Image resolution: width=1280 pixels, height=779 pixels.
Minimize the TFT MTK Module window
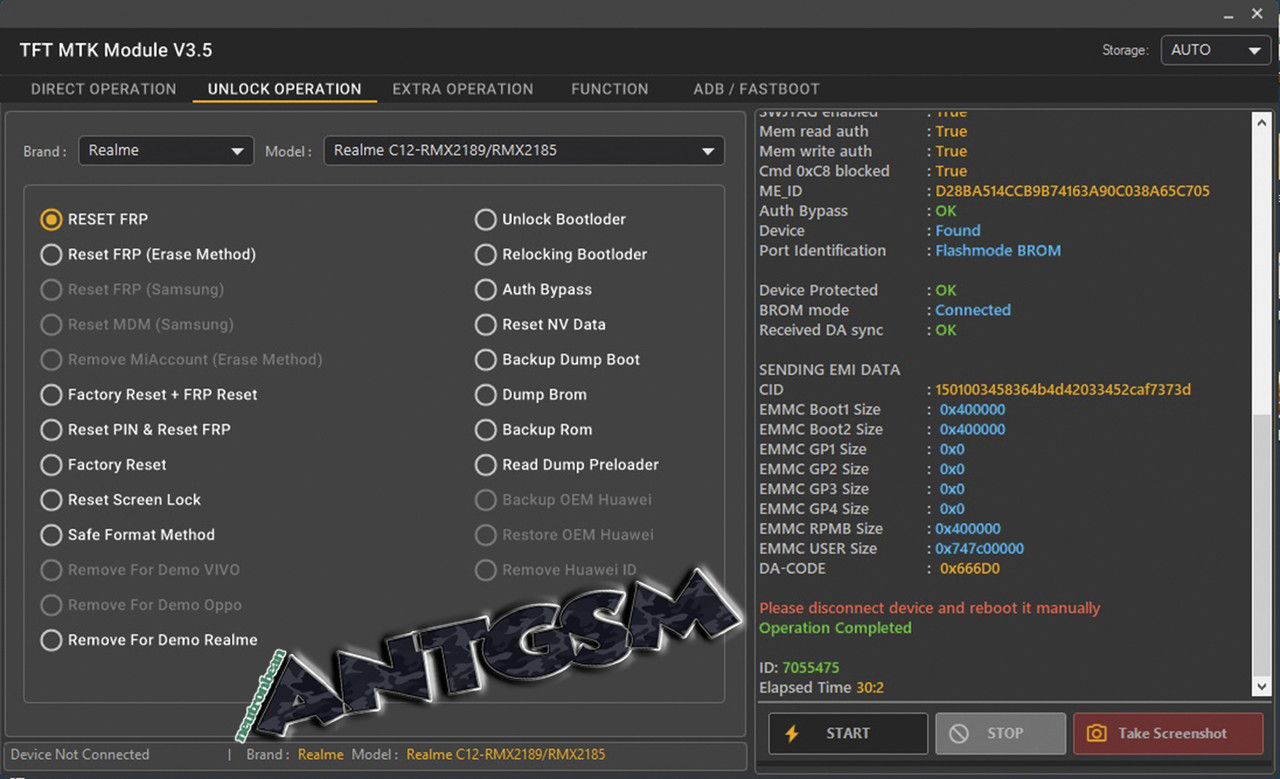(1228, 15)
